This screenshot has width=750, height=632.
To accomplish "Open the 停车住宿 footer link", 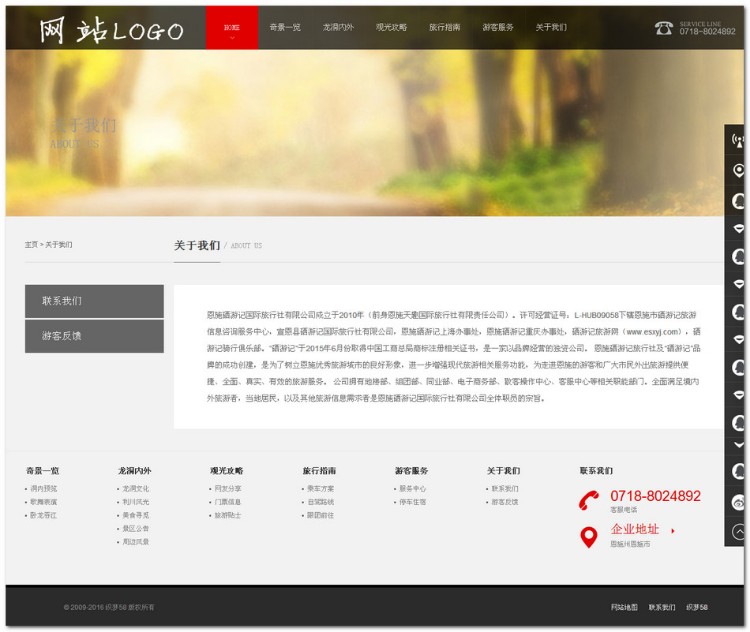I will (x=413, y=502).
